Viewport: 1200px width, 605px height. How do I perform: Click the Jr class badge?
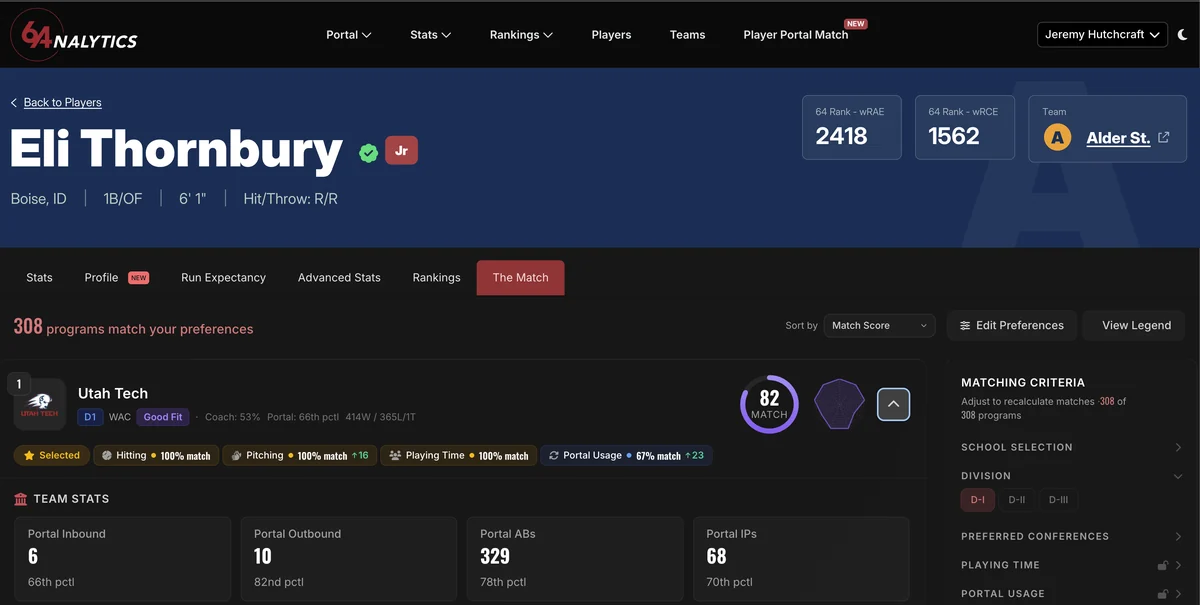tap(401, 151)
